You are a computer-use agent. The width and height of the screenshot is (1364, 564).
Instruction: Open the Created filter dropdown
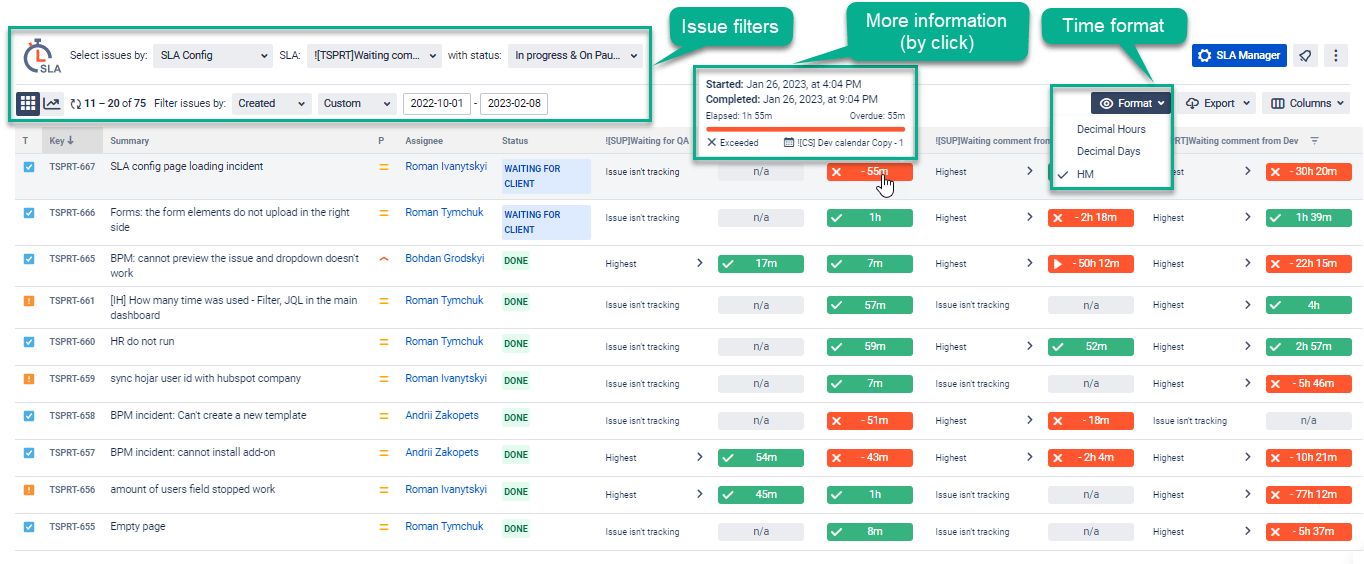pyautogui.click(x=271, y=103)
